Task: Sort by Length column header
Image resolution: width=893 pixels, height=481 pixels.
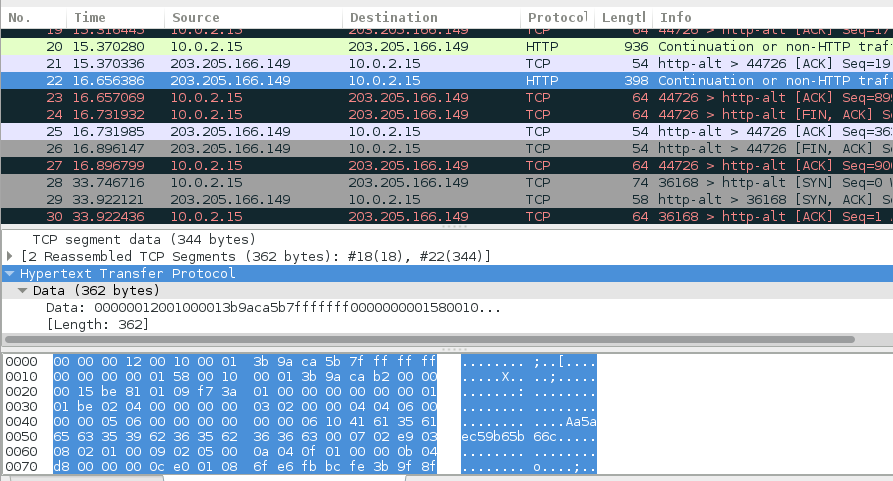Action: pos(623,18)
